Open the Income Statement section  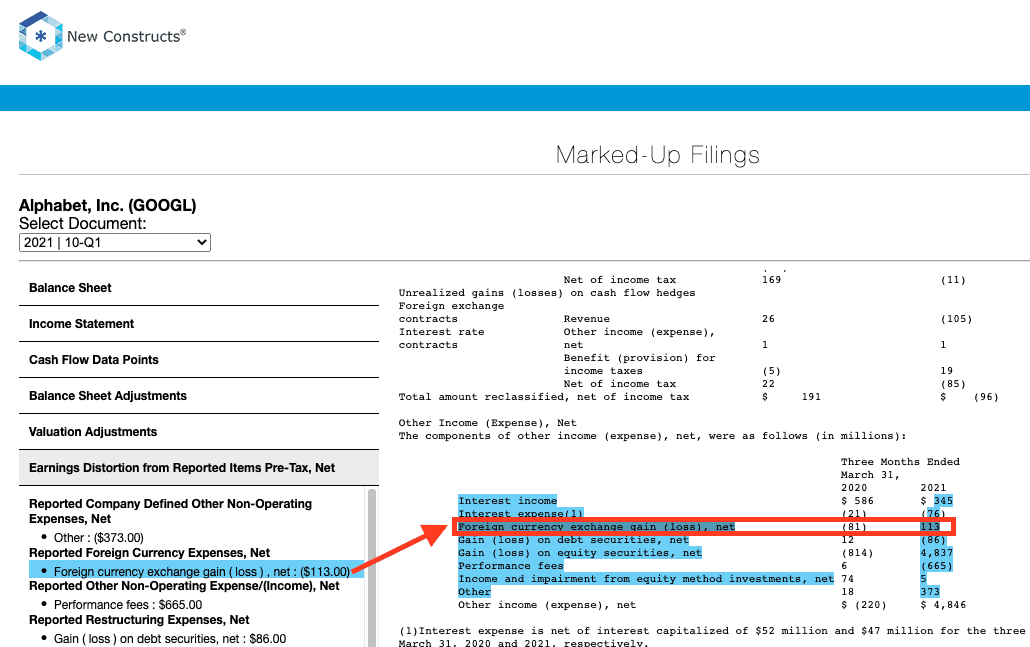tap(199, 324)
